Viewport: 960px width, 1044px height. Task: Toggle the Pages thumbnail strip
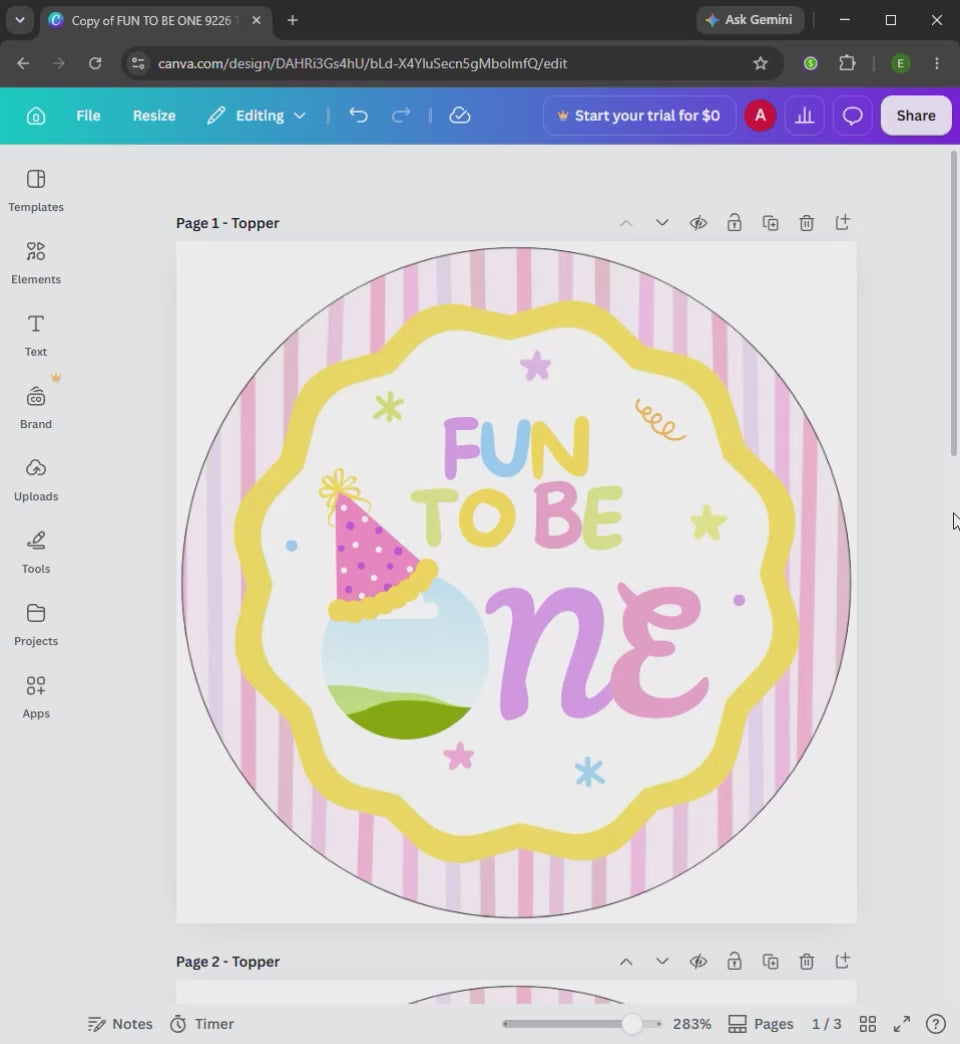point(760,1023)
